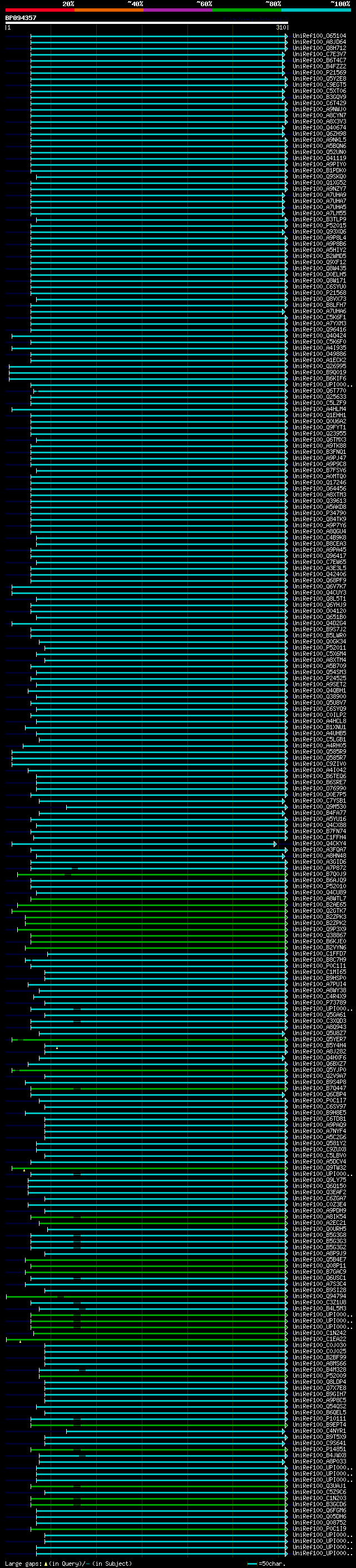Viewport: 356px width, 1568px height.
Task: Select UniRef100_Q54SM3 label
Action: point(319,672)
